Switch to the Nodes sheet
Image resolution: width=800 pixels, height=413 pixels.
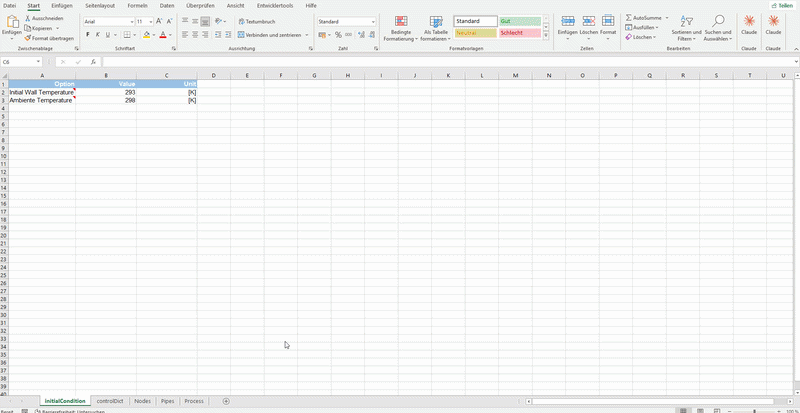pyautogui.click(x=143, y=401)
